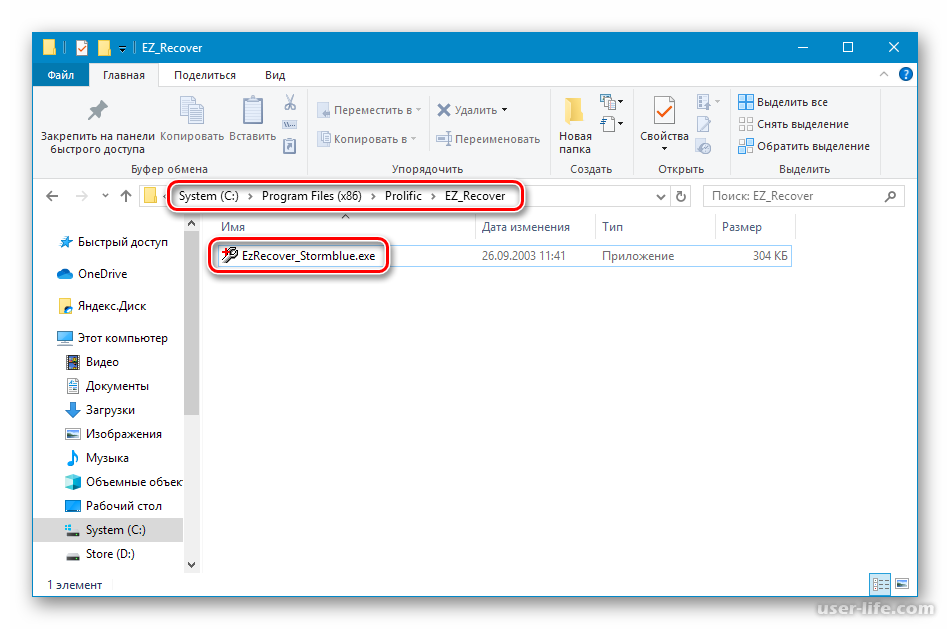Open the Файл tab

pyautogui.click(x=61, y=75)
